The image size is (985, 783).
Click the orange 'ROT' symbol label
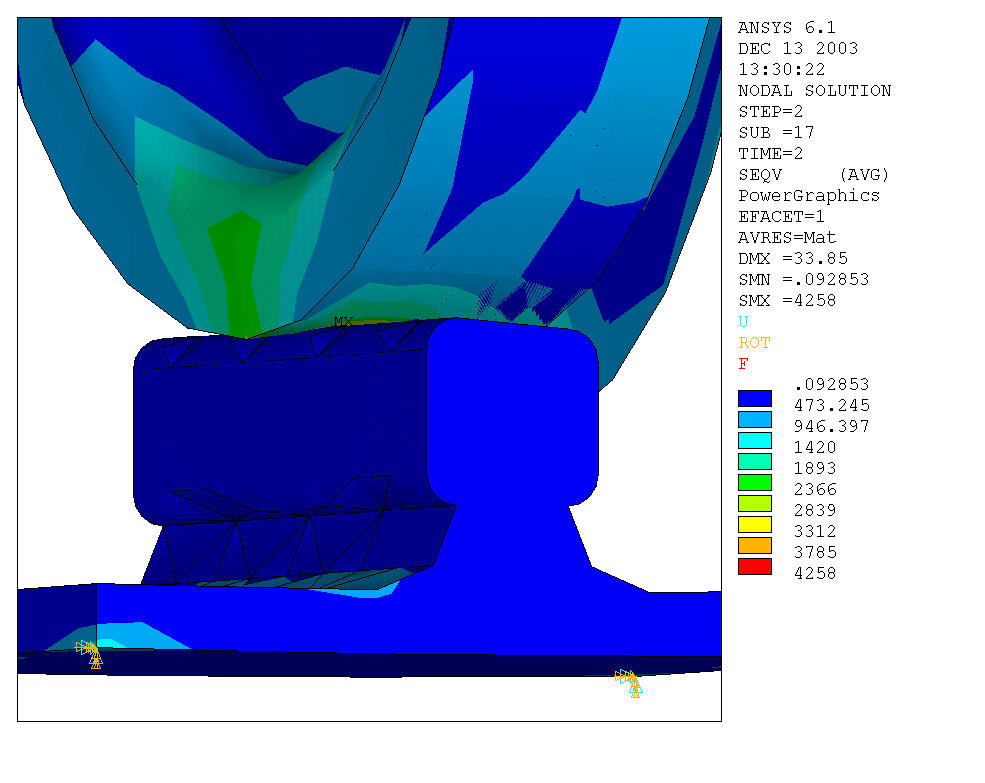point(754,342)
